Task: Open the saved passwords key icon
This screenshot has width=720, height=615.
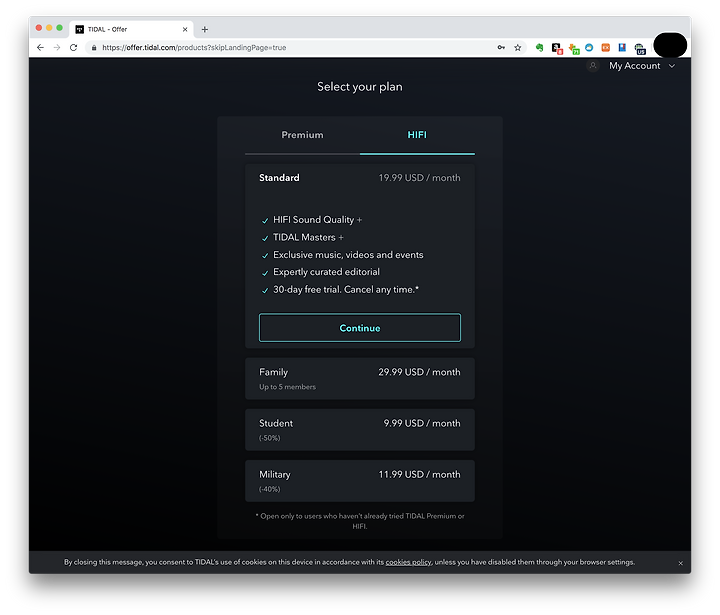Action: (x=501, y=47)
